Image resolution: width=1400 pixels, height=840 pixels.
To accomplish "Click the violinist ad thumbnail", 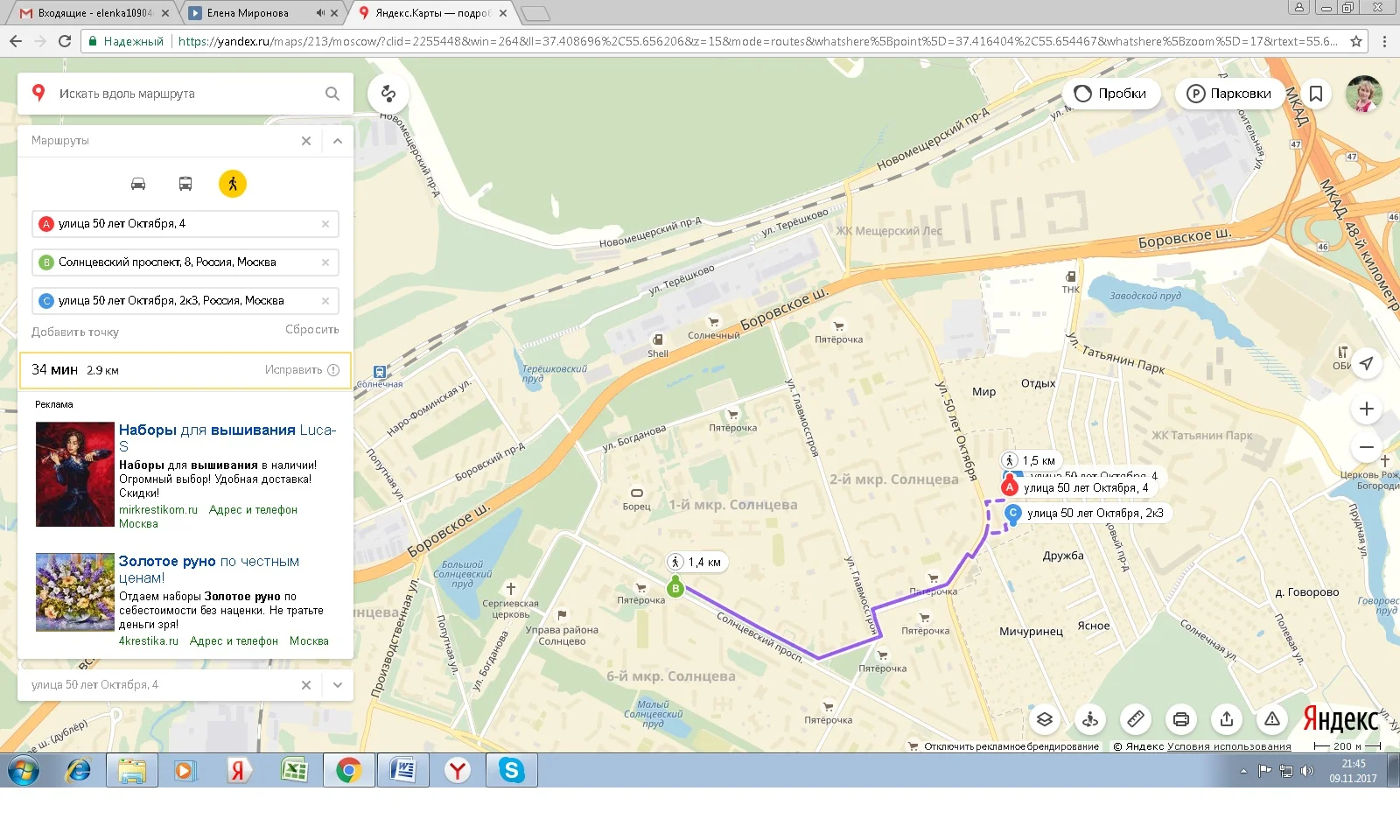I will 75,474.
